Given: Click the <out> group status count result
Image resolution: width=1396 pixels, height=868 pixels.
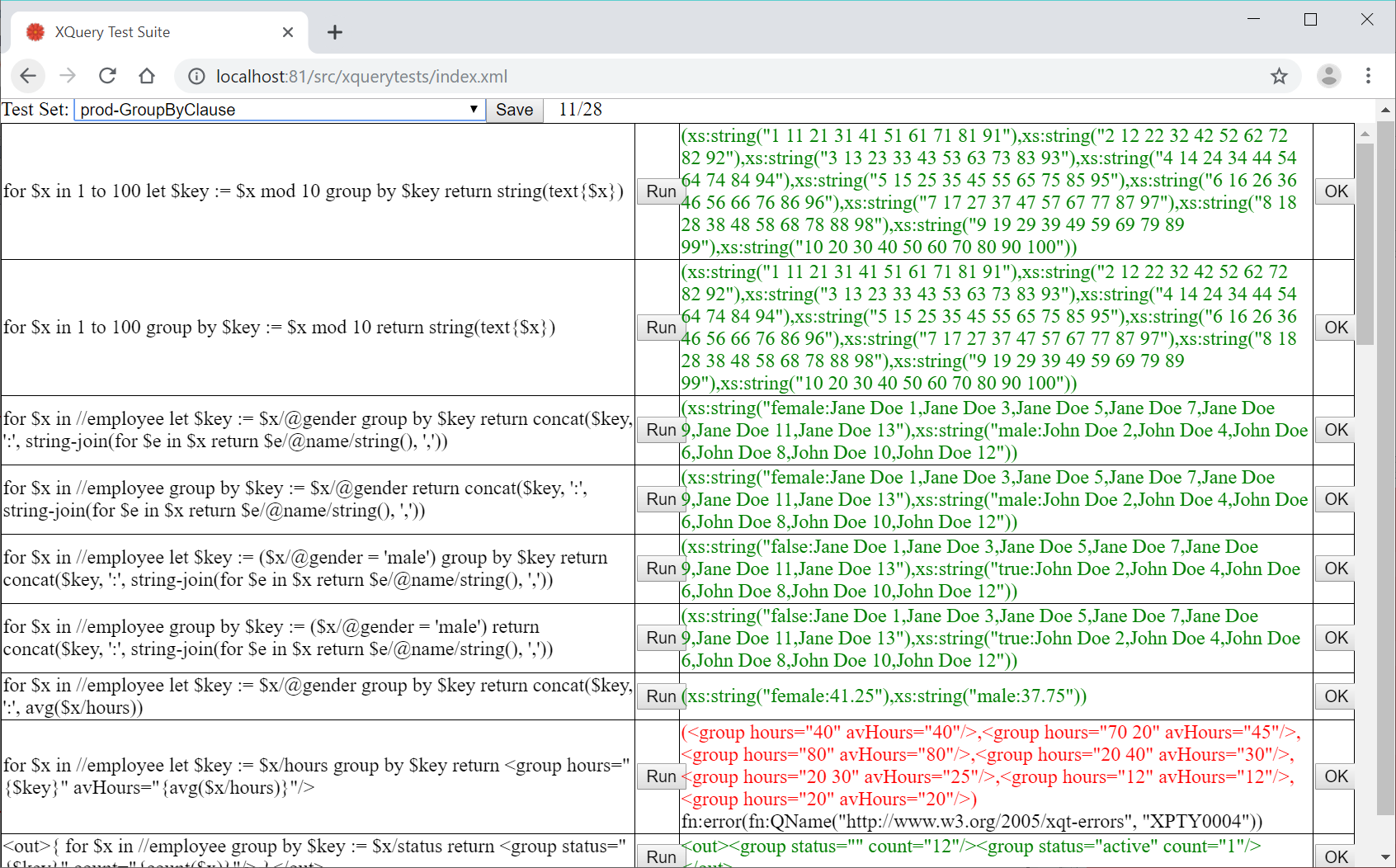Looking at the screenshot, I should click(x=971, y=853).
